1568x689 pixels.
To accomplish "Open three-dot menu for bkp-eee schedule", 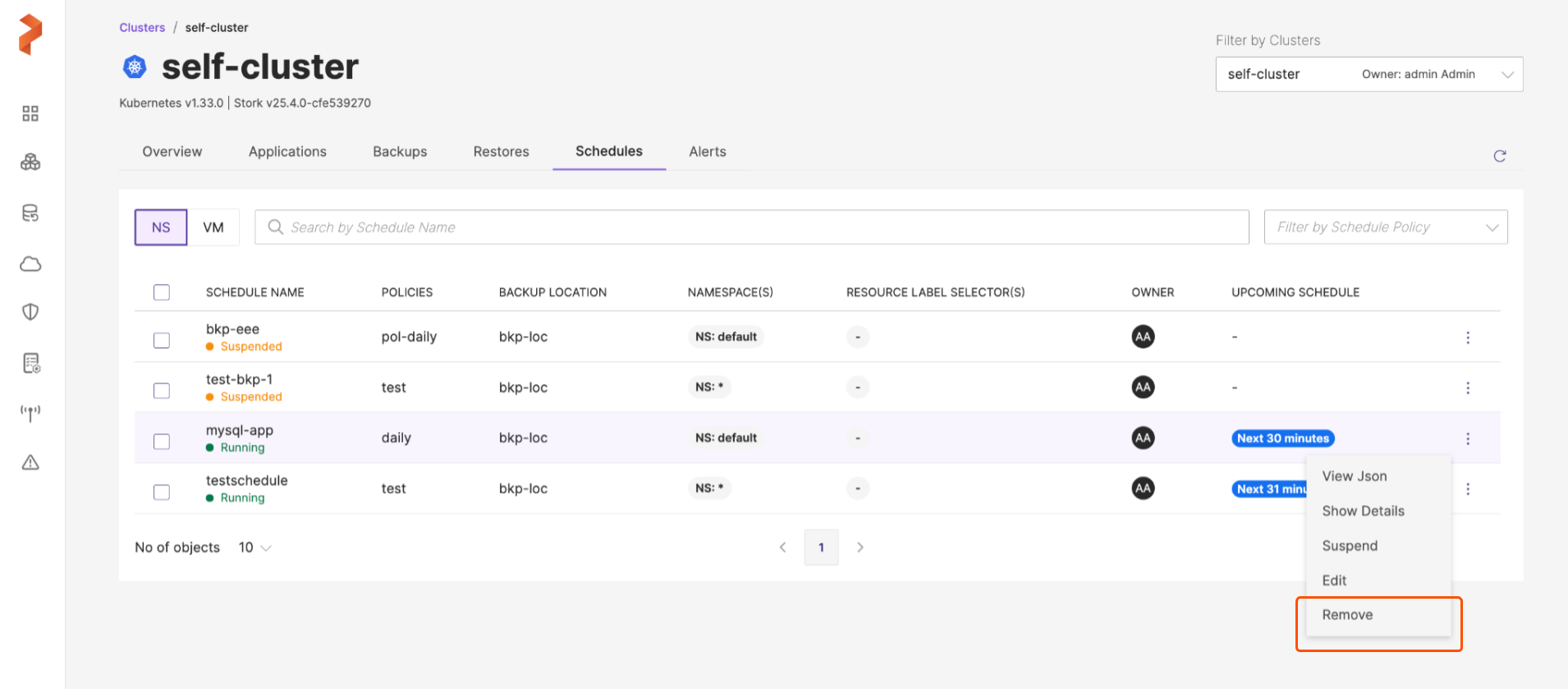I will click(x=1468, y=338).
